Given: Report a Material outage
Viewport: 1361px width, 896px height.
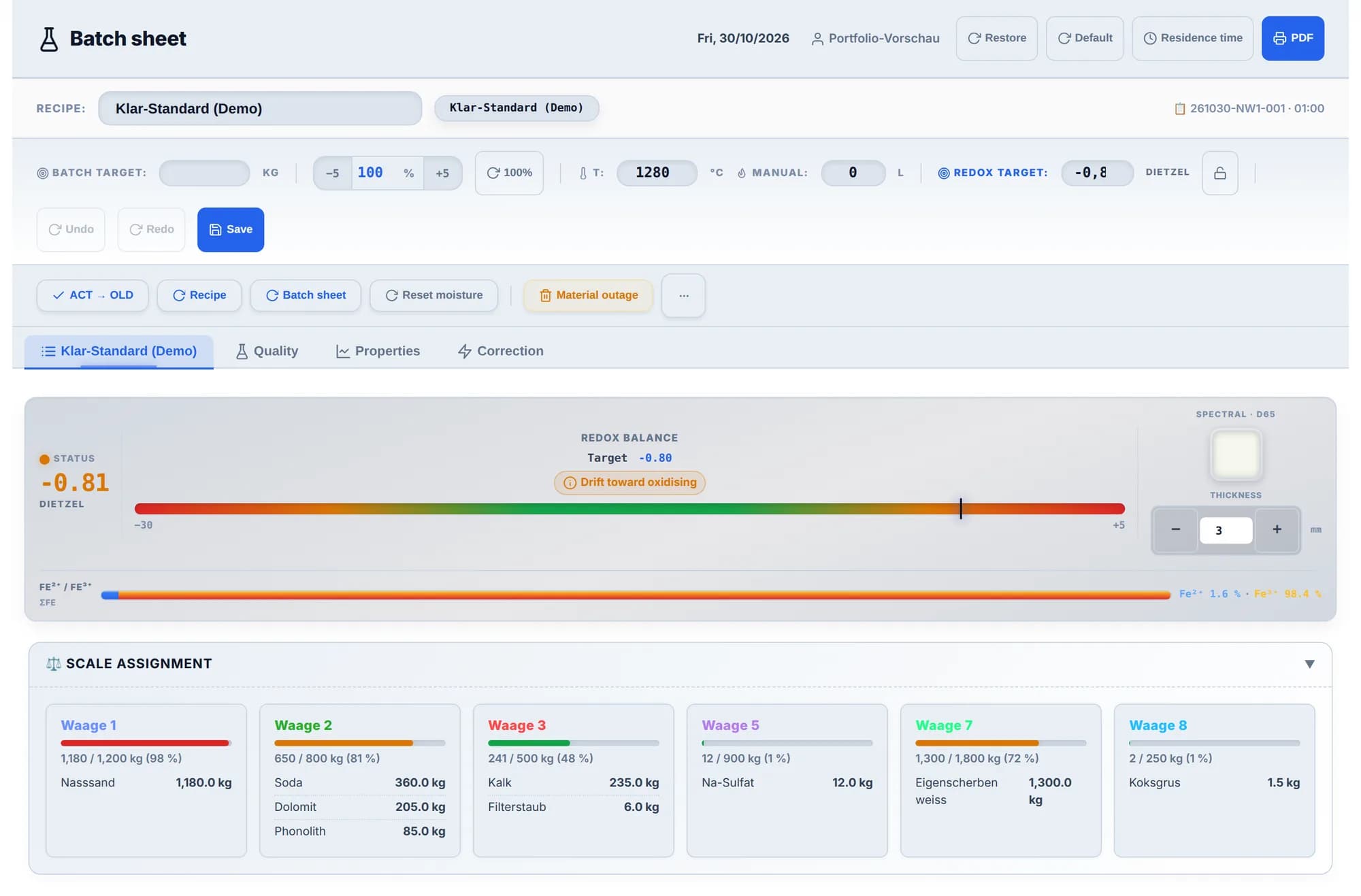Looking at the screenshot, I should 588,295.
